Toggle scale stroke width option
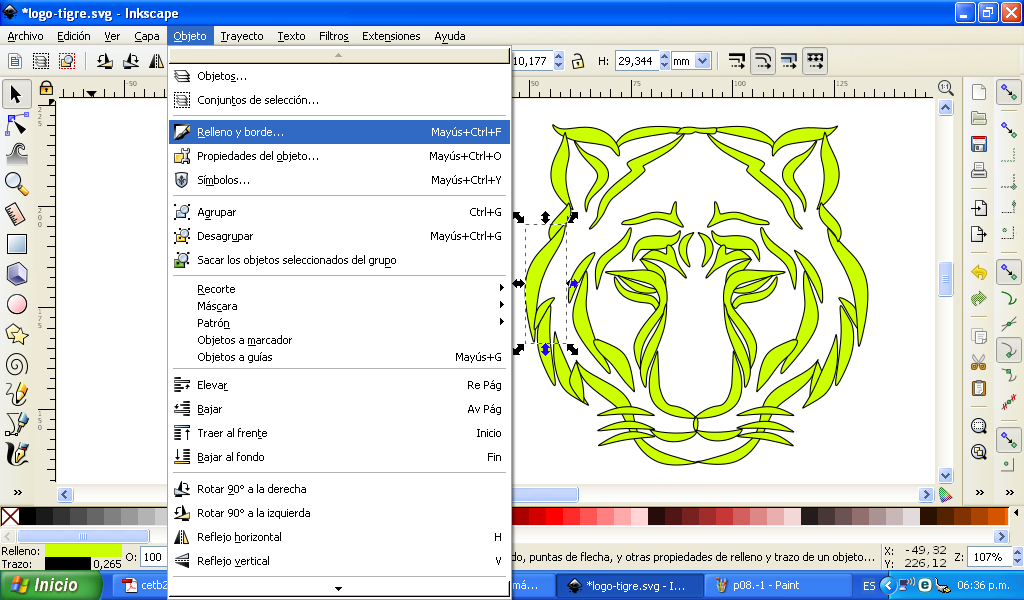 pyautogui.click(x=737, y=61)
